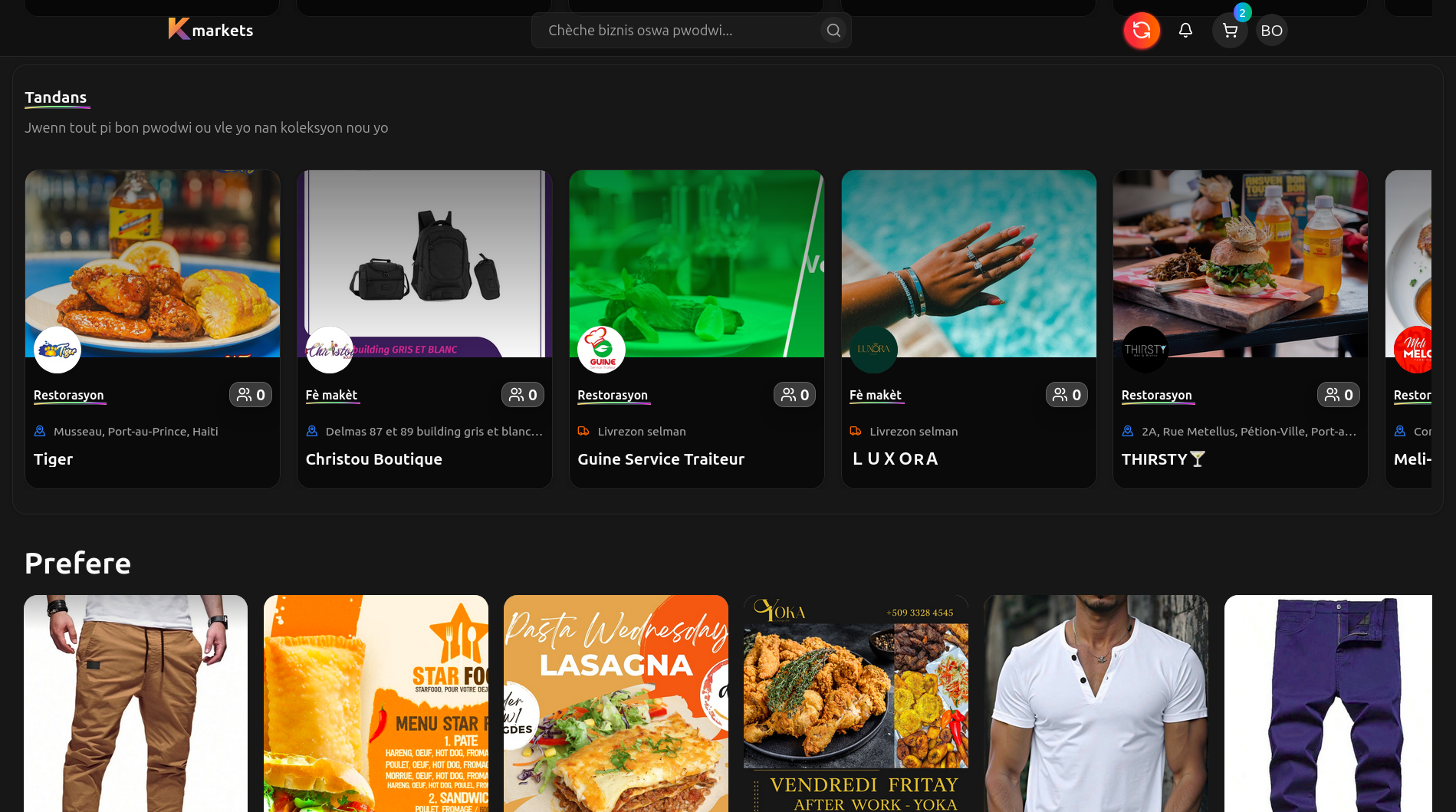Click the red refresh sync button
This screenshot has height=812, width=1456.
[1142, 31]
